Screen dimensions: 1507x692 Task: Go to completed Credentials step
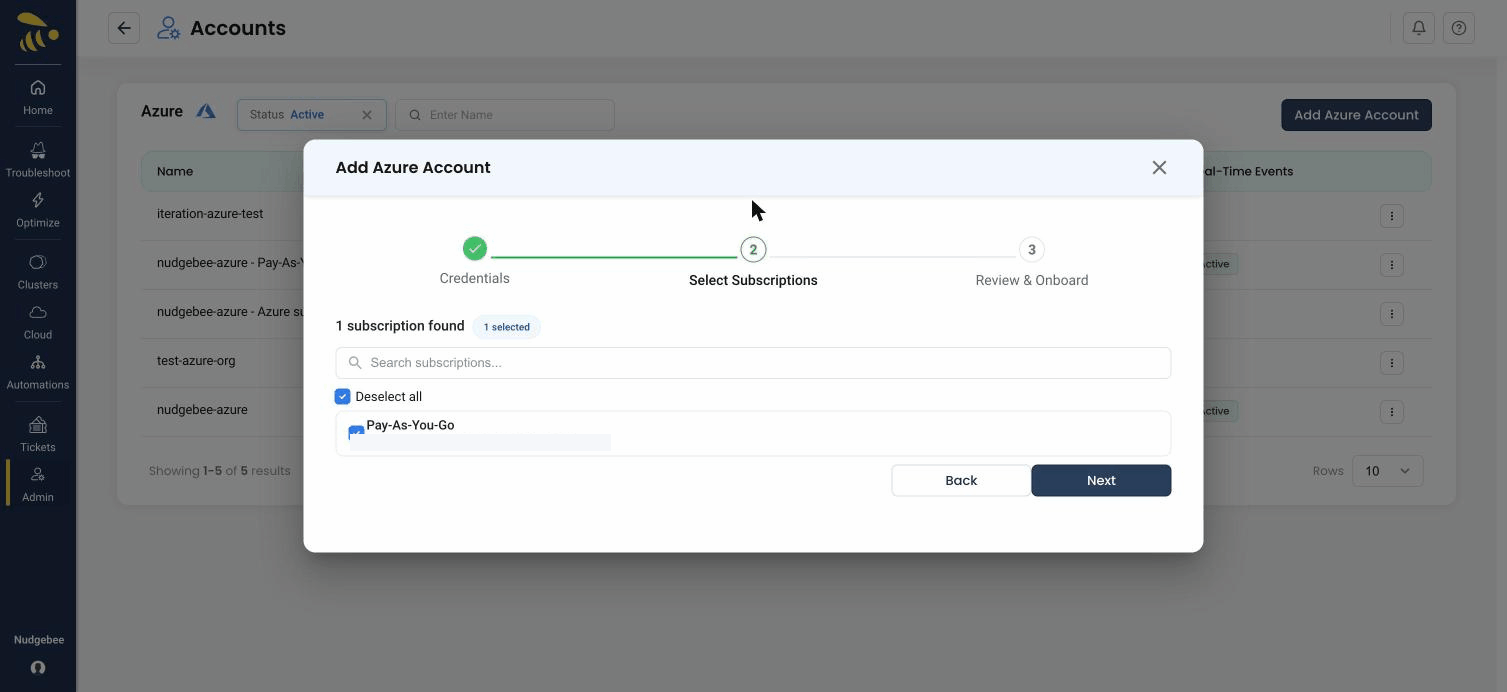click(475, 248)
